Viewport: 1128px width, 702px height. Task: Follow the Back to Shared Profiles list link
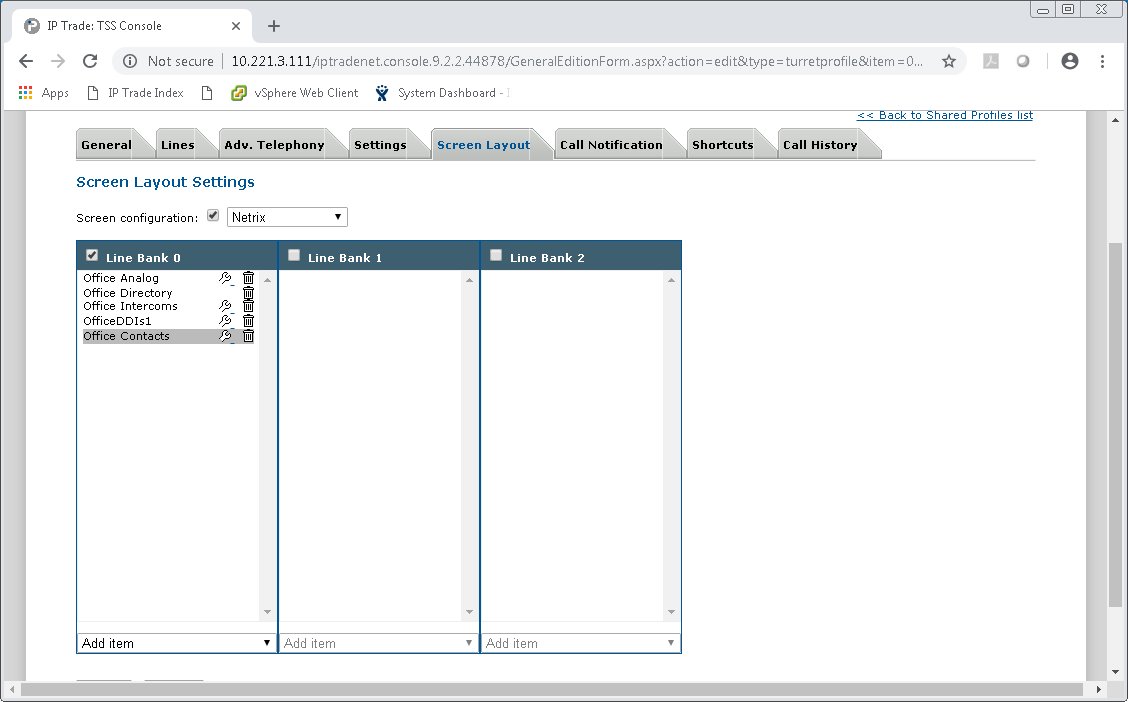tap(944, 115)
